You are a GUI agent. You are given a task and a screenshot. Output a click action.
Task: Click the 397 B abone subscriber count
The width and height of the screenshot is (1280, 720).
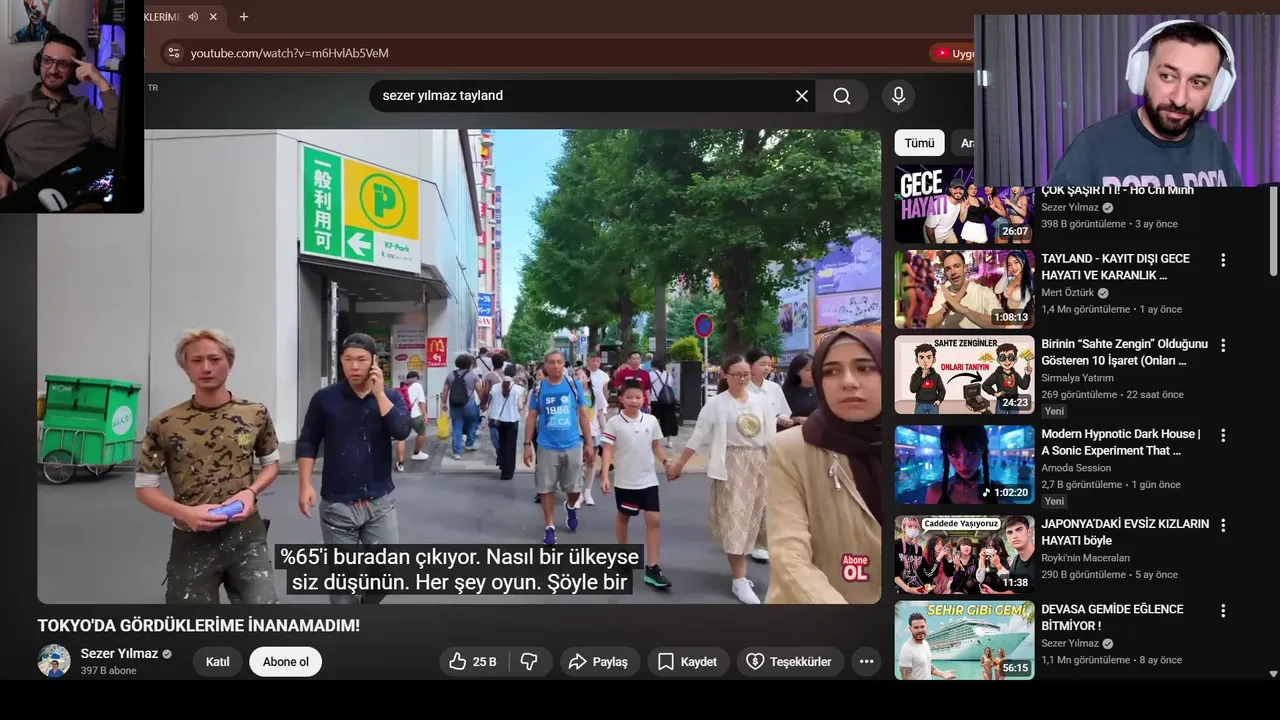[108, 671]
